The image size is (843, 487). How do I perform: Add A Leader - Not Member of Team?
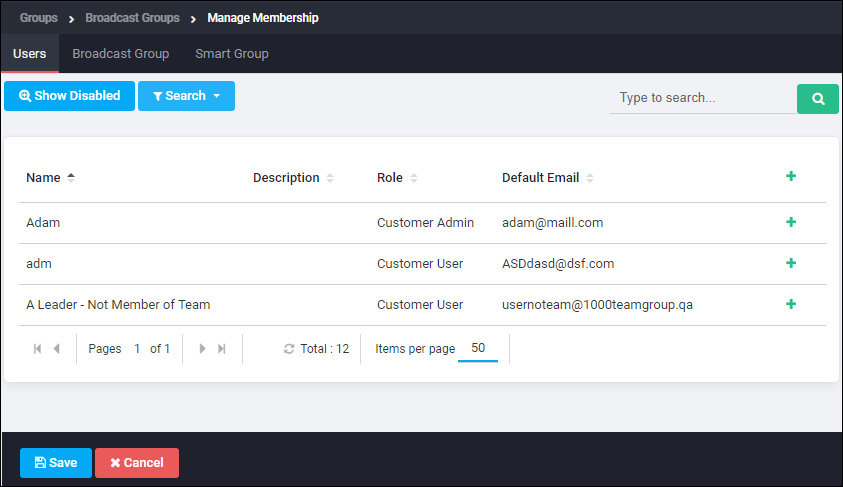(790, 304)
